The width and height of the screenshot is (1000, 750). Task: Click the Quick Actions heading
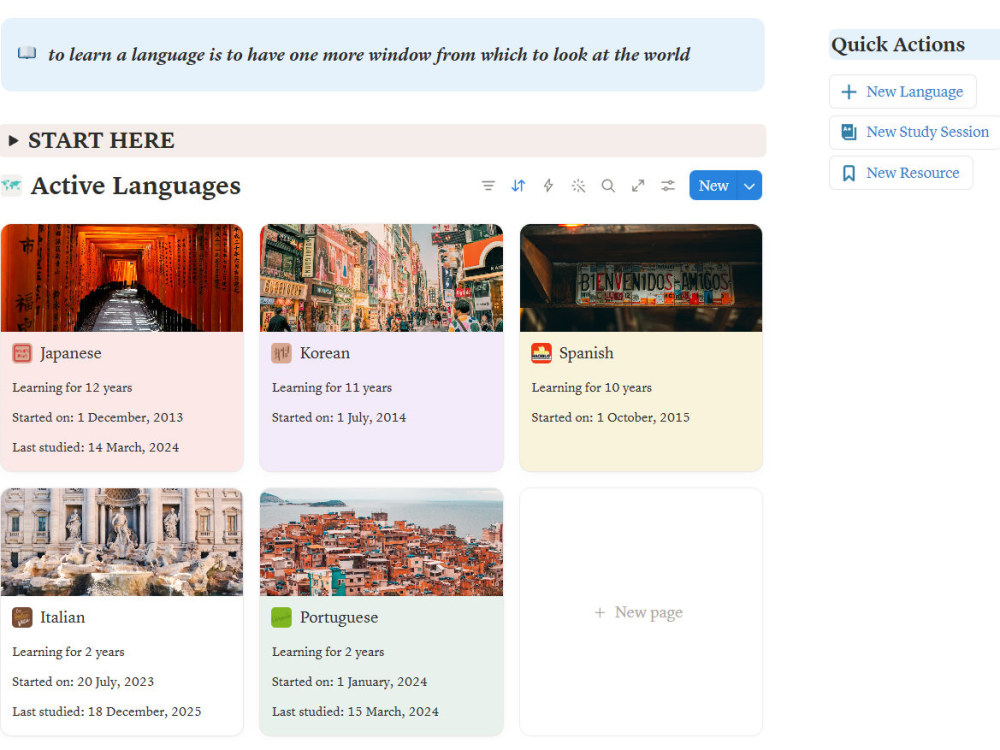coord(897,45)
